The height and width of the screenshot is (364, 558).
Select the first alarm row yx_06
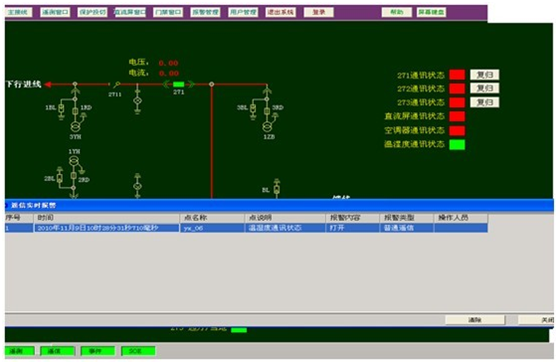(x=246, y=228)
